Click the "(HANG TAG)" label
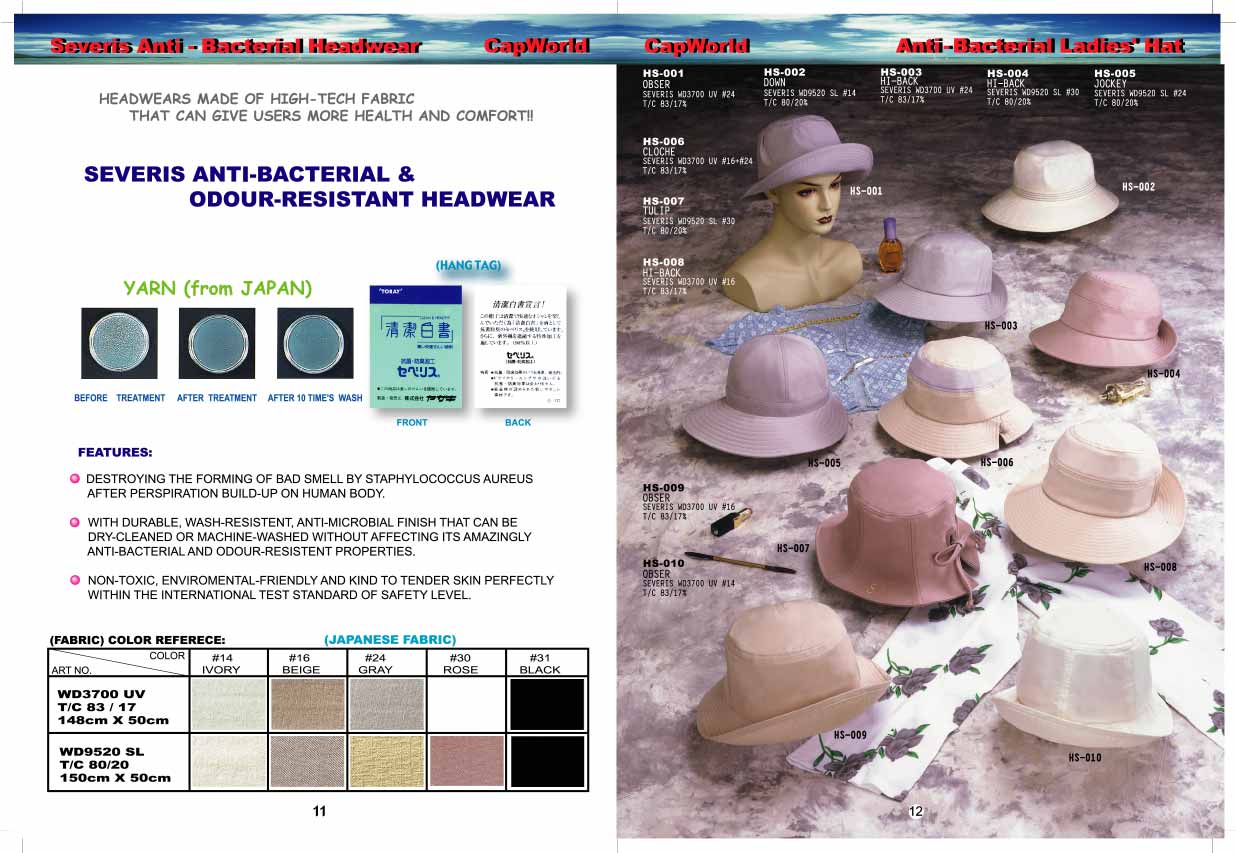Image resolution: width=1236 pixels, height=853 pixels. (468, 266)
